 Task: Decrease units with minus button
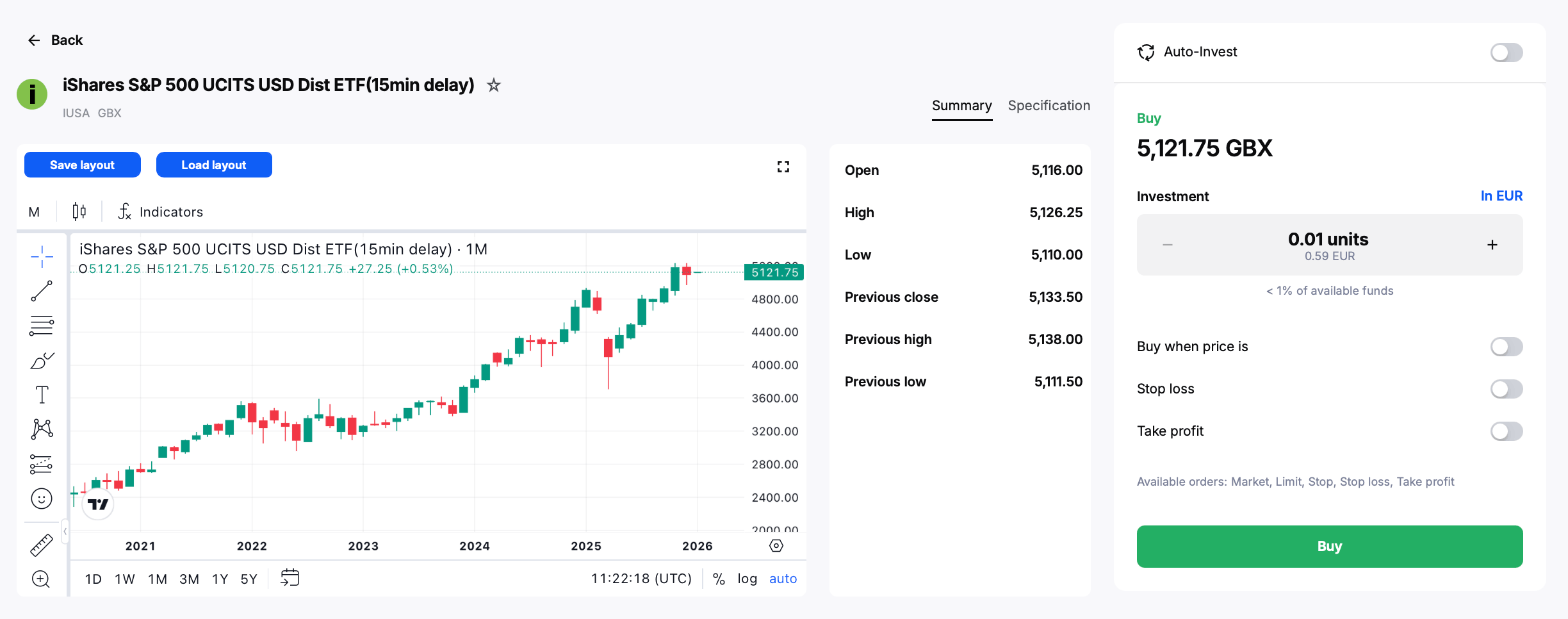tap(1167, 245)
